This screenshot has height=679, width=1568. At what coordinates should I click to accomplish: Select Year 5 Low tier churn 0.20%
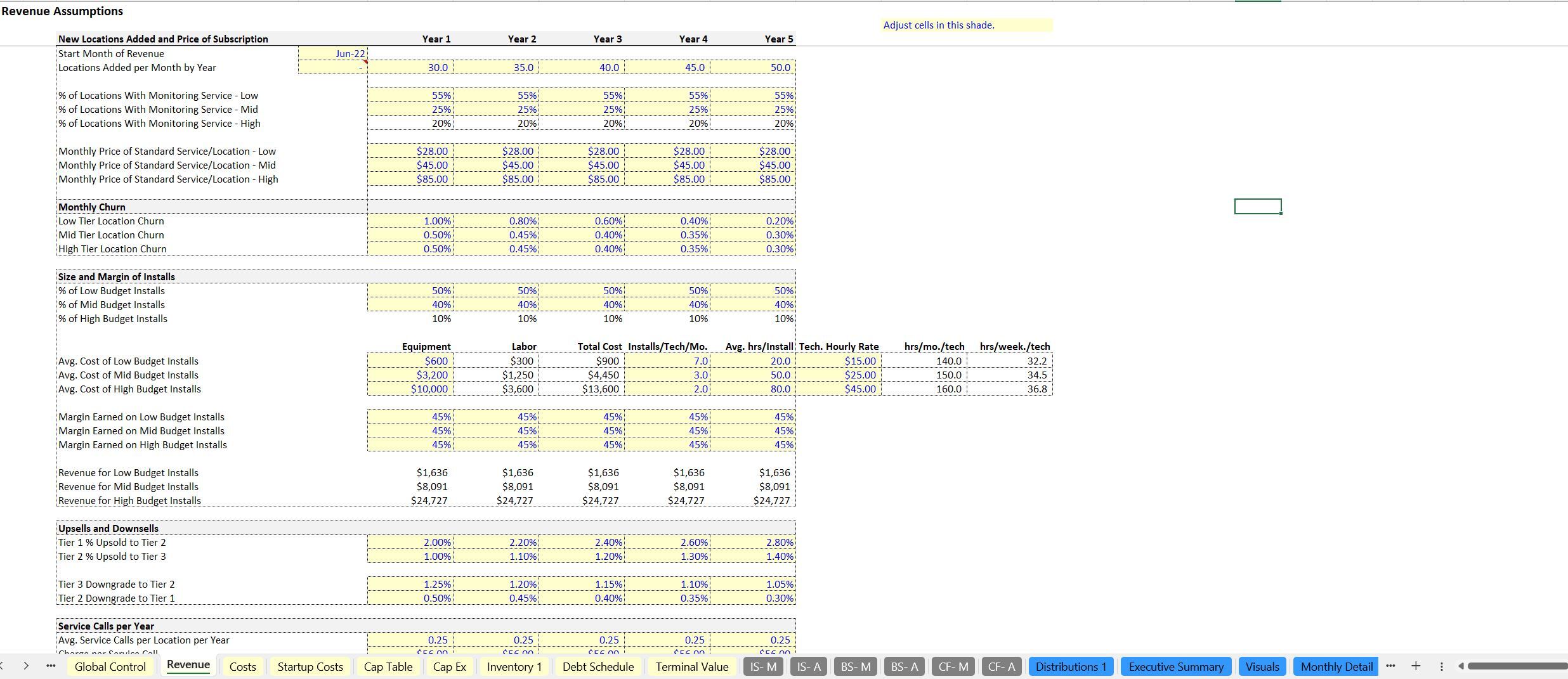753,221
